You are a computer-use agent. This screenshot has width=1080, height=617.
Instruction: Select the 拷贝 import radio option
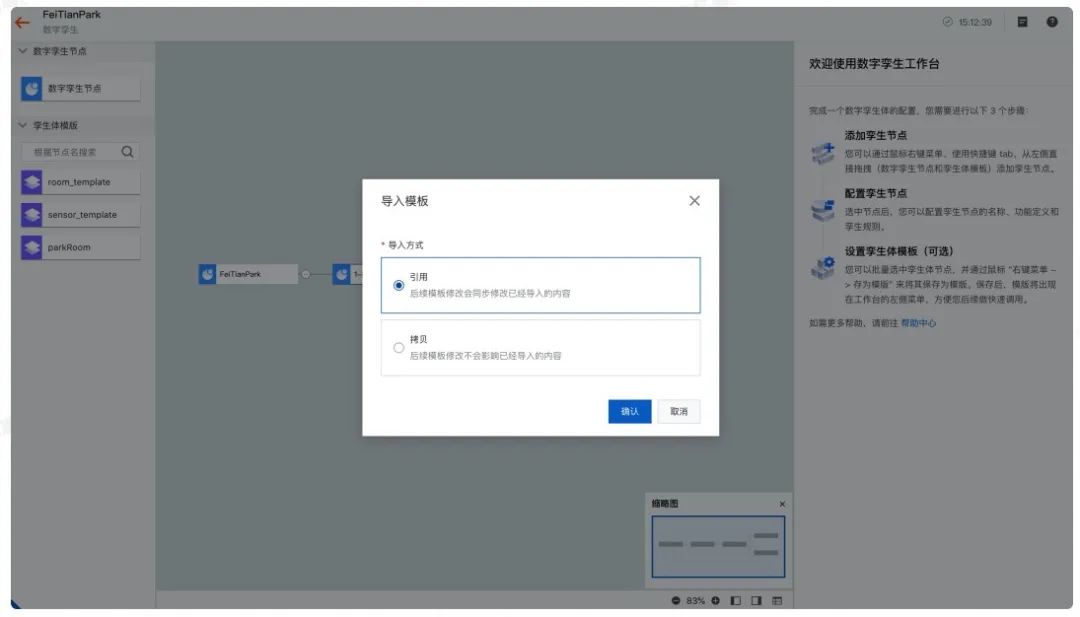[x=399, y=348]
